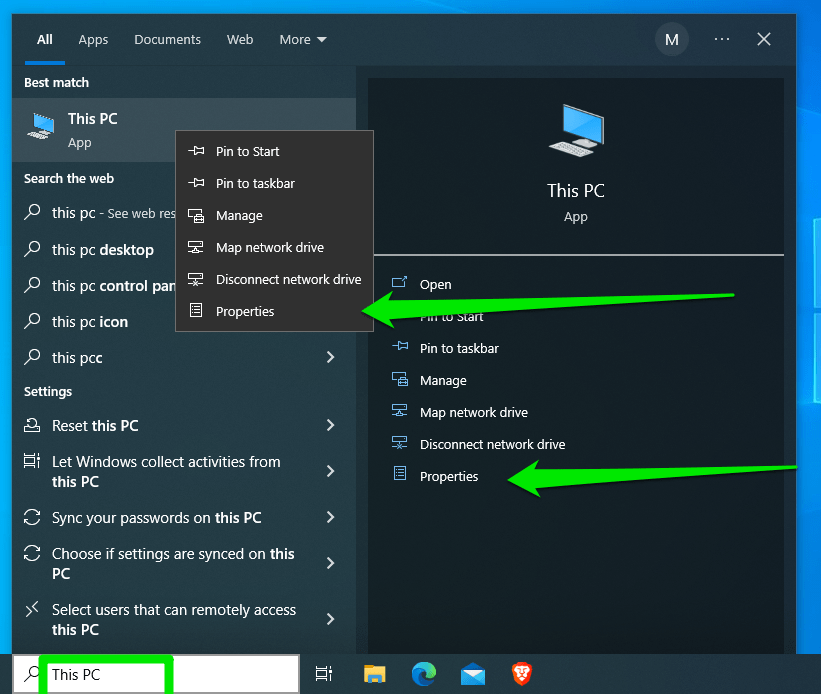821x694 pixels.
Task: Open Task View from the taskbar
Action: tap(324, 674)
